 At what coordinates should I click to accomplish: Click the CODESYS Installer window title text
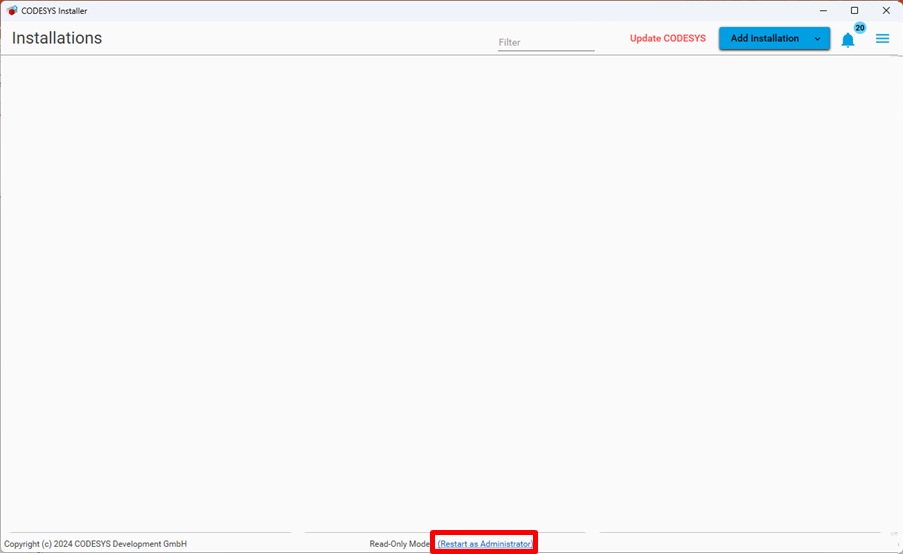coord(54,11)
